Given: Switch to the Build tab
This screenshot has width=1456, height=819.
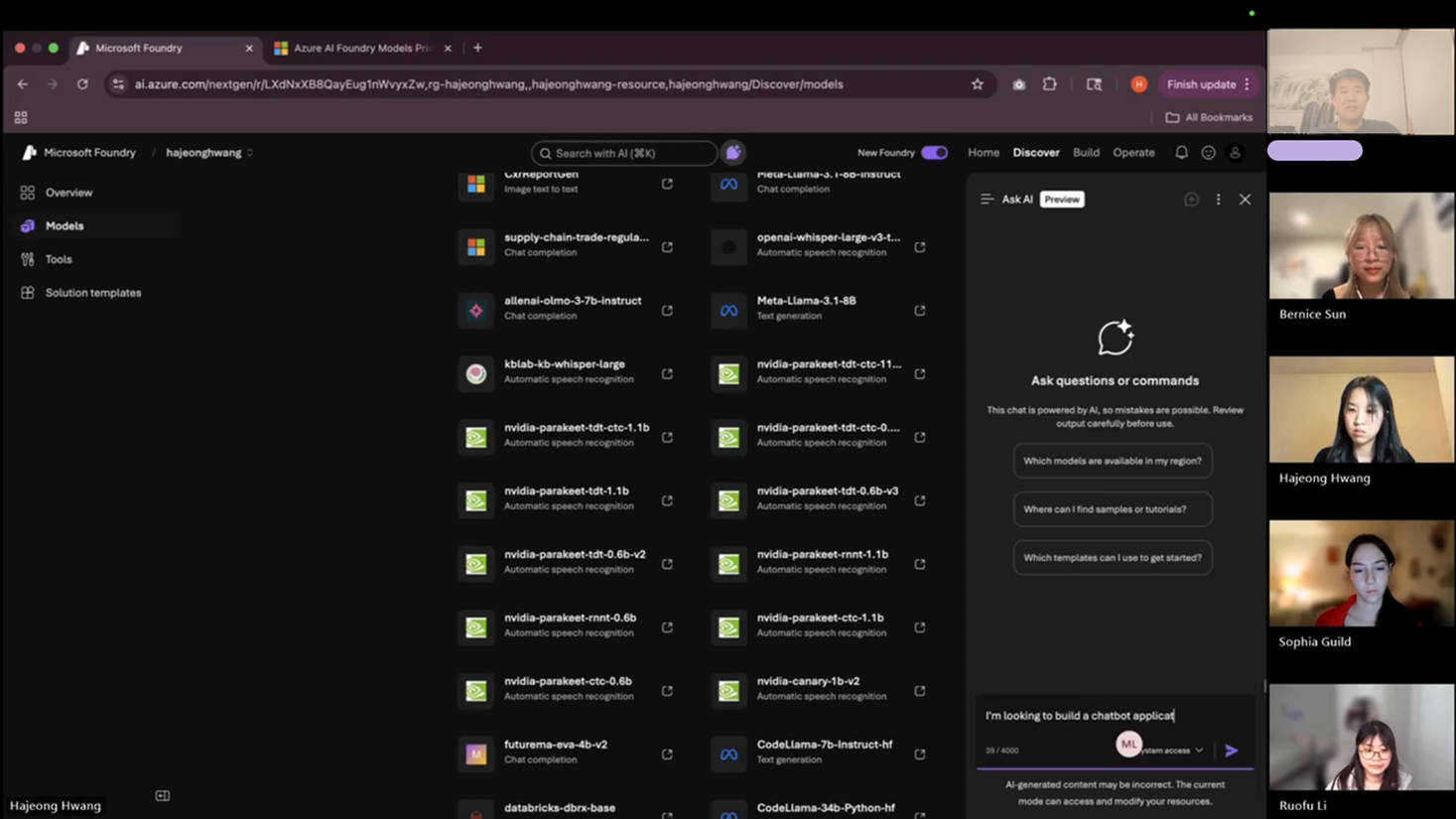Looking at the screenshot, I should [1085, 153].
